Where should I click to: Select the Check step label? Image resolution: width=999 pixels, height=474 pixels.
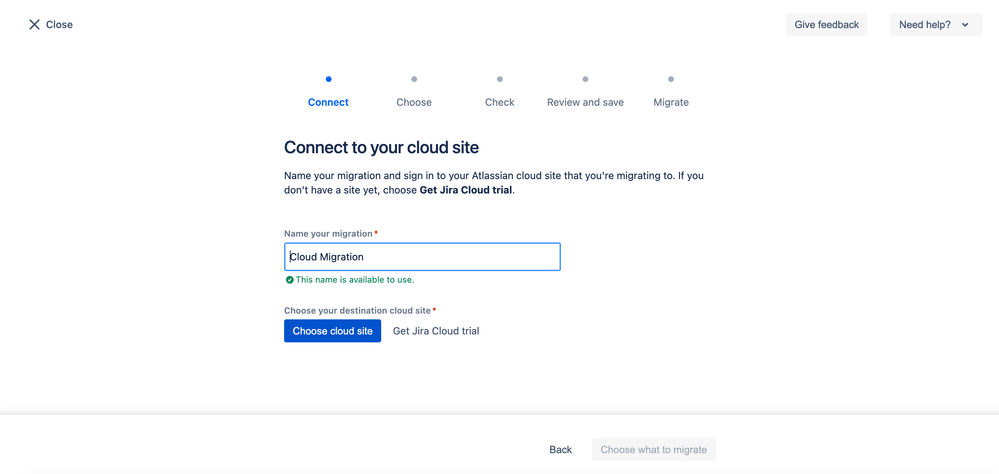(500, 102)
